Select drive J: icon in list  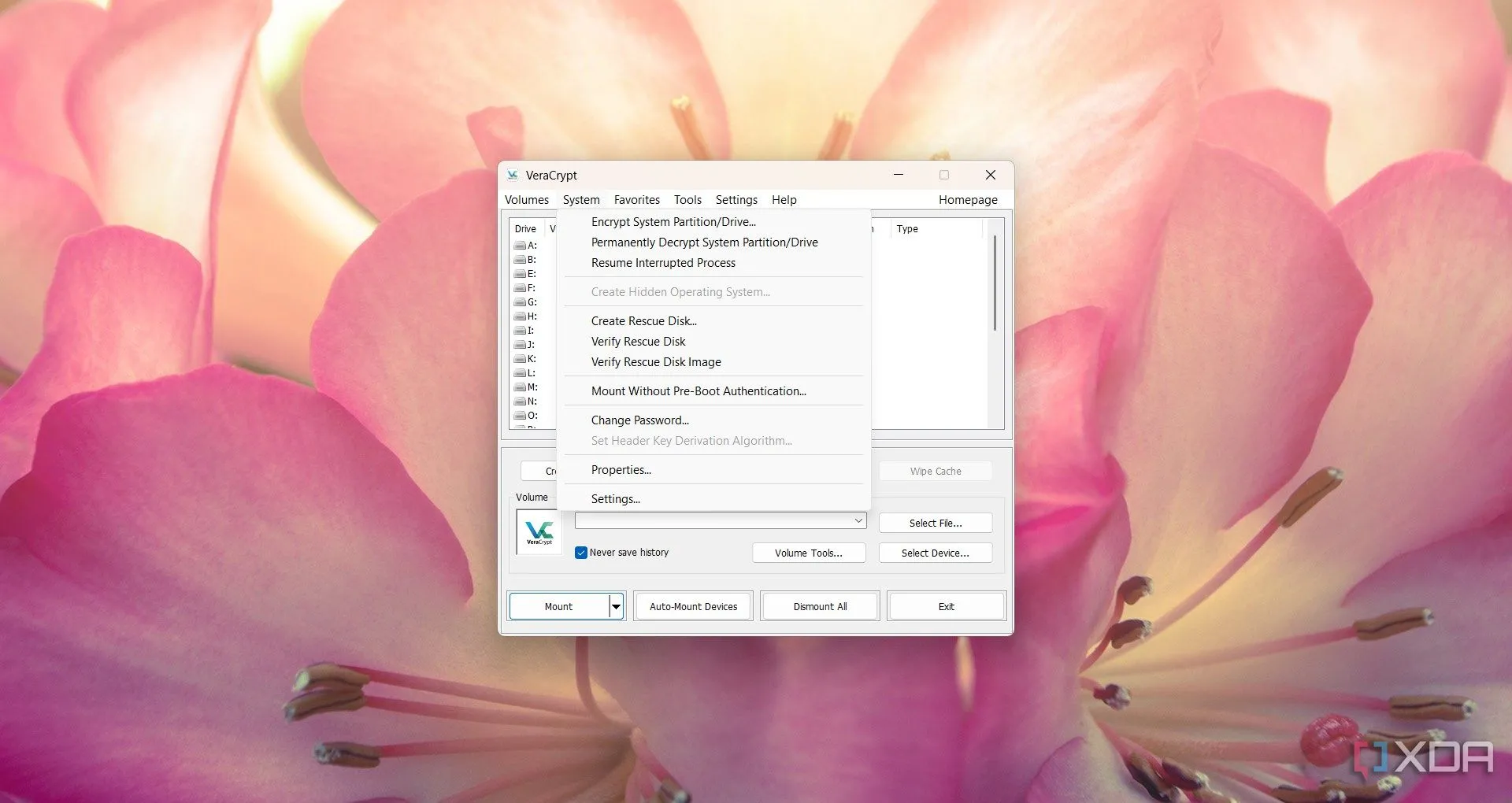click(520, 345)
